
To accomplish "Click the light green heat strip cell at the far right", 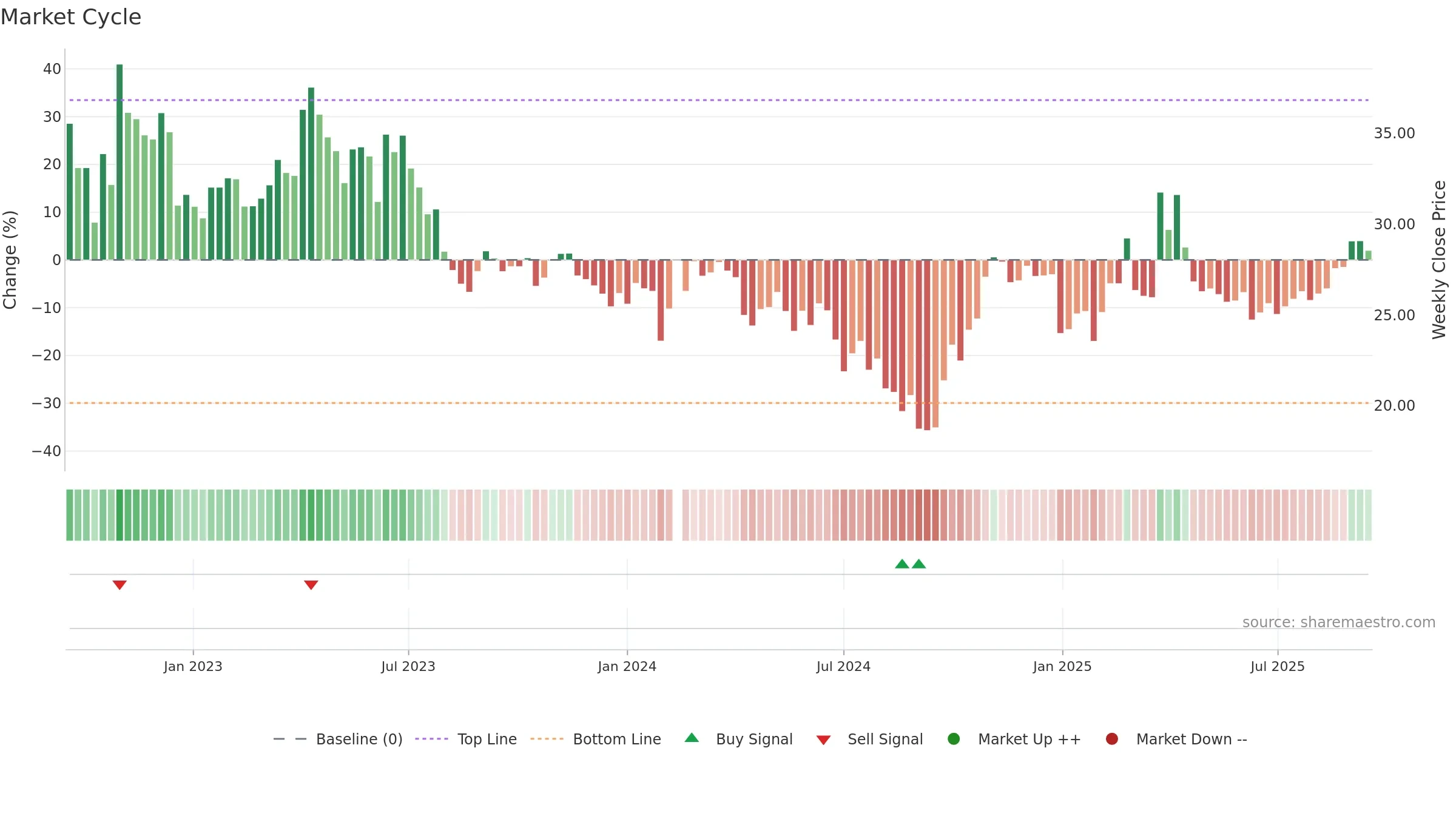I will click(1368, 515).
